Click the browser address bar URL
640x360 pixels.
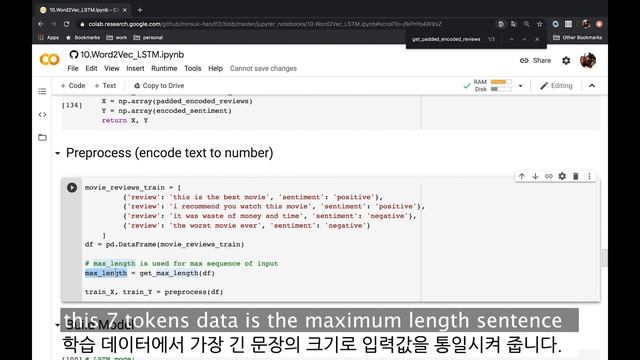point(265,24)
